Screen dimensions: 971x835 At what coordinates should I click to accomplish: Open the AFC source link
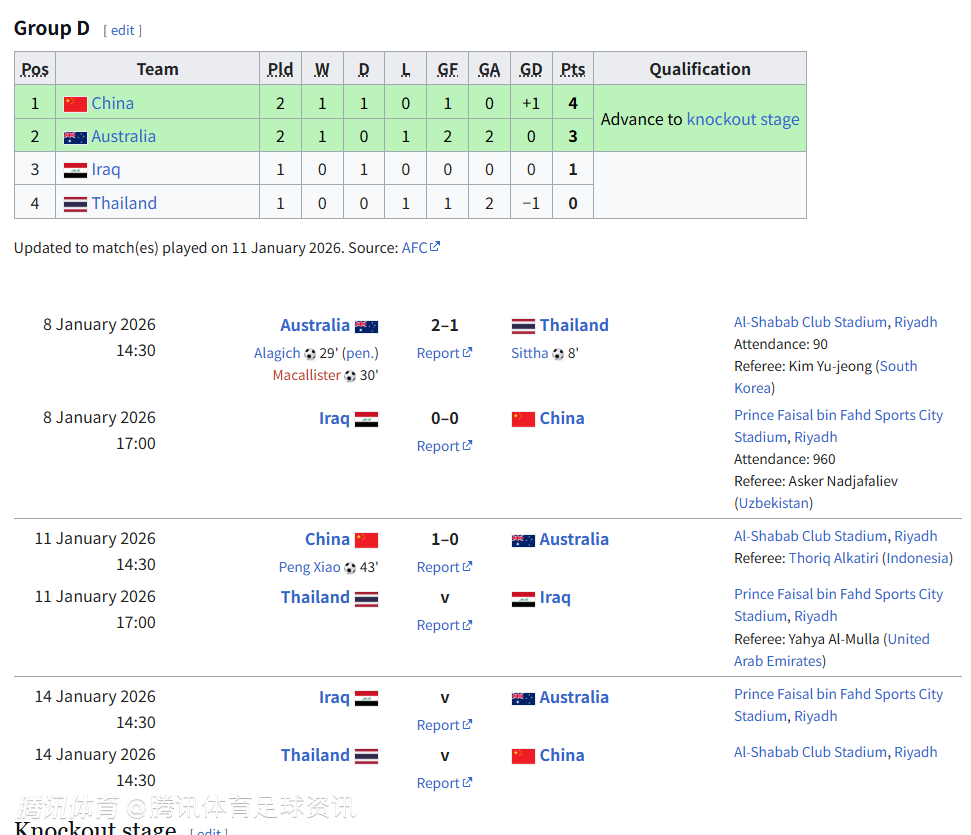click(x=414, y=247)
